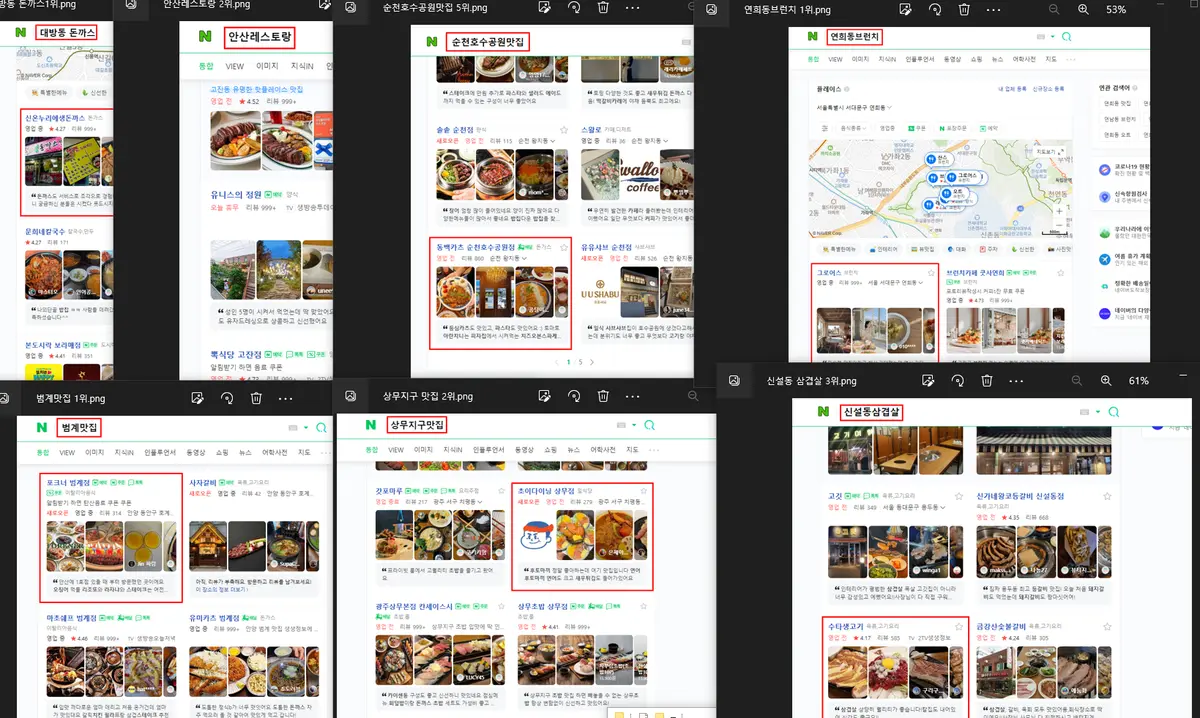Click 돌백가츠 순천호수공원점 listing name

477,245
